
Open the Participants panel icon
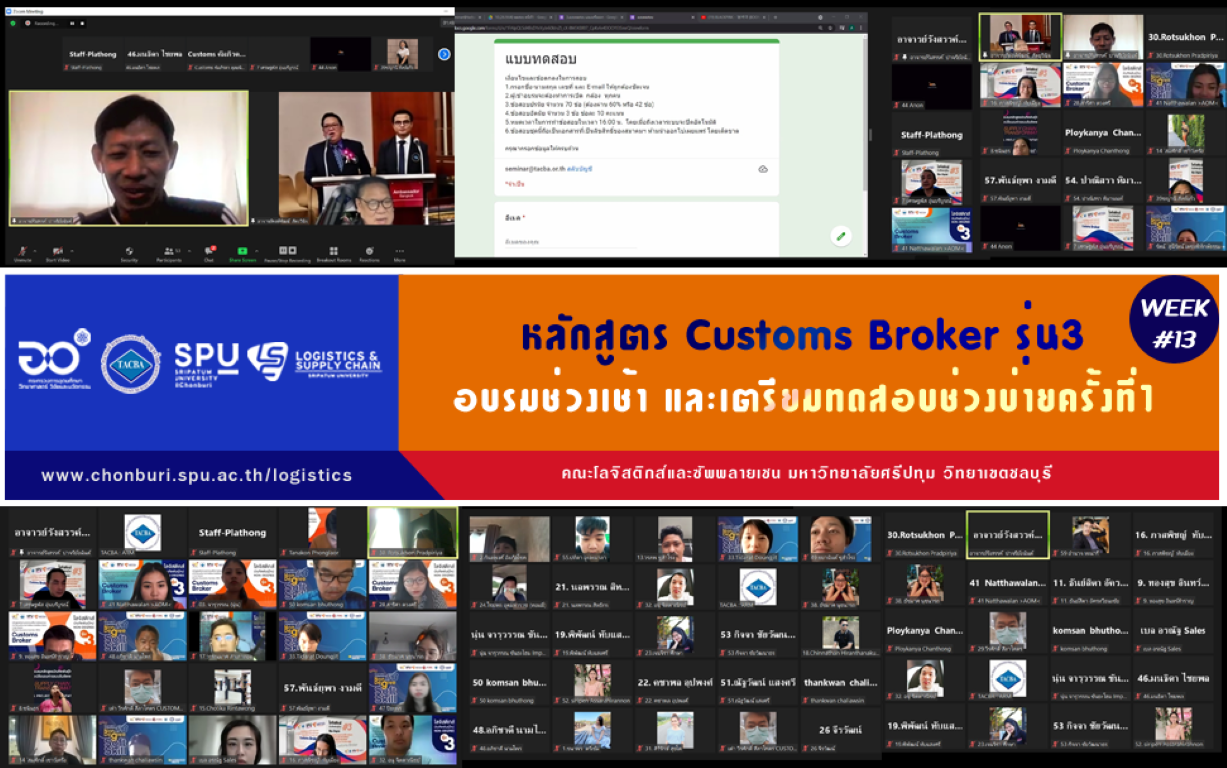point(169,251)
